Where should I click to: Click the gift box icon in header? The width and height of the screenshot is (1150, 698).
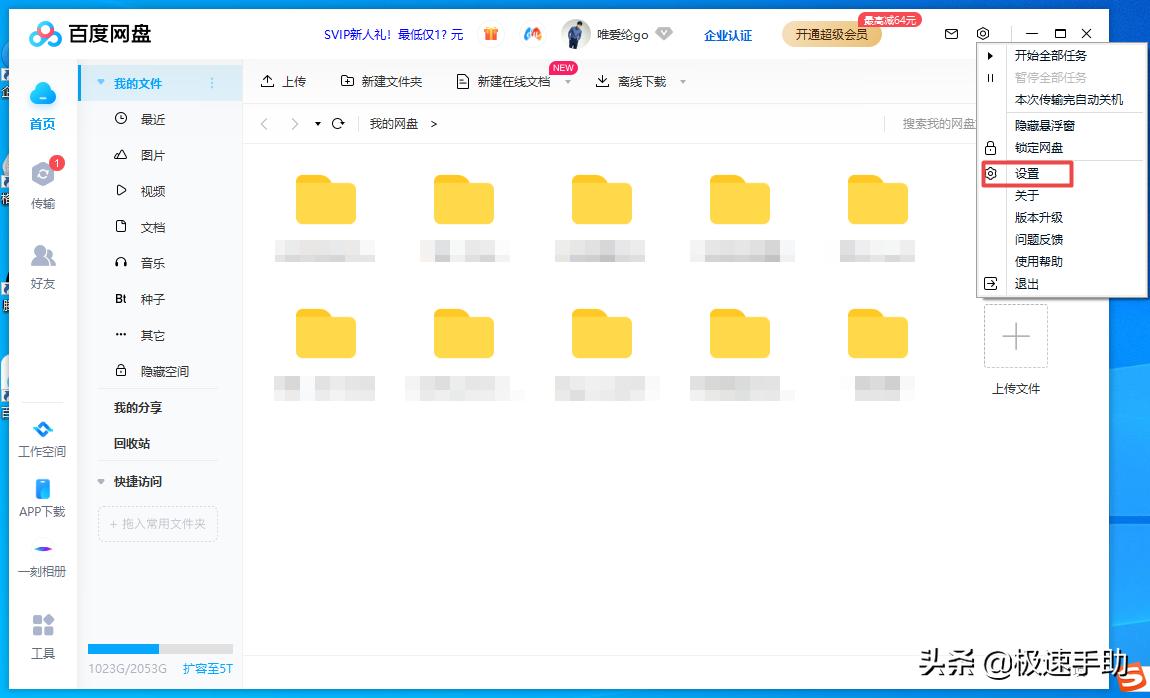click(491, 34)
